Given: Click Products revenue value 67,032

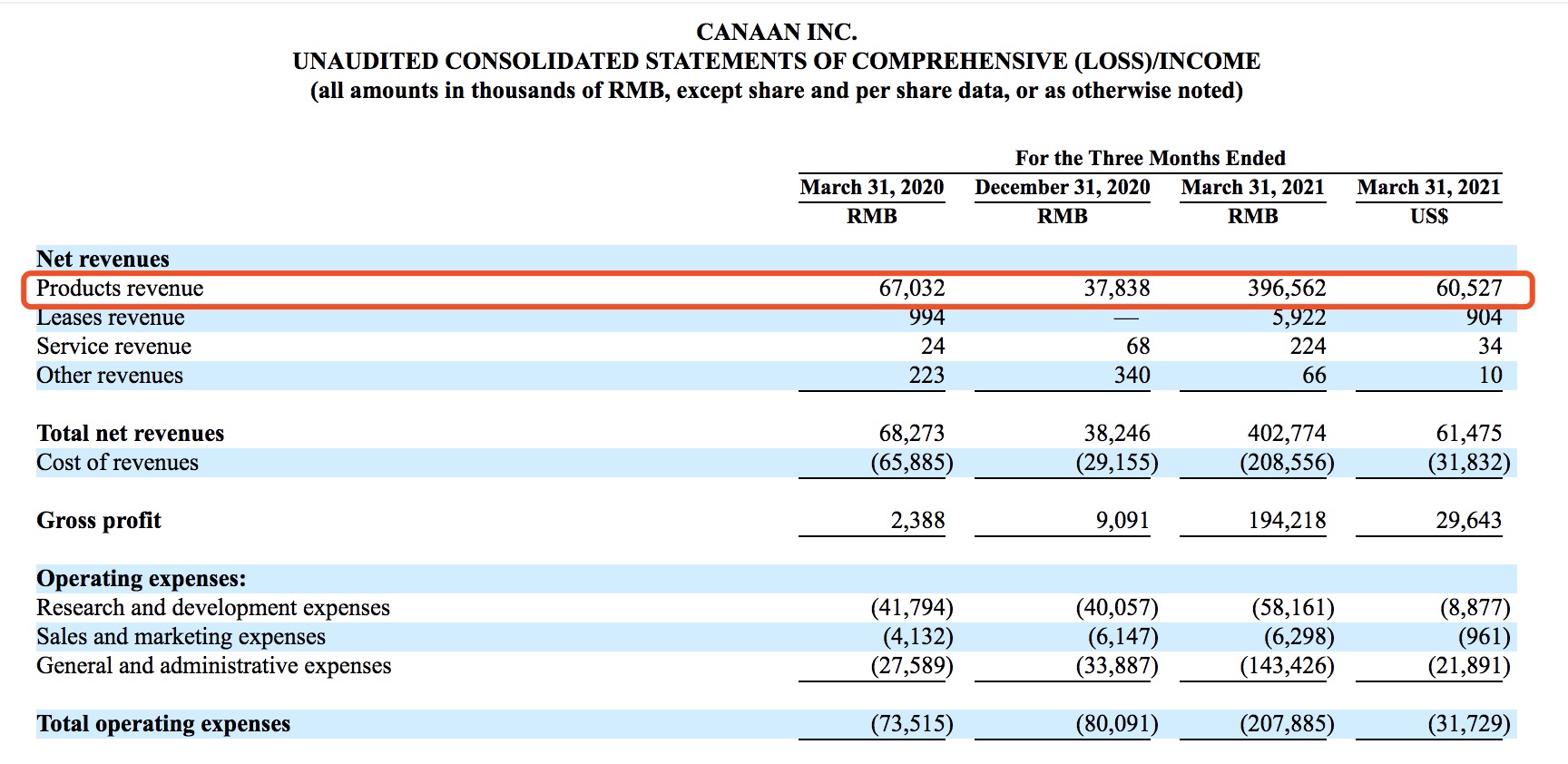Looking at the screenshot, I should click(911, 289).
